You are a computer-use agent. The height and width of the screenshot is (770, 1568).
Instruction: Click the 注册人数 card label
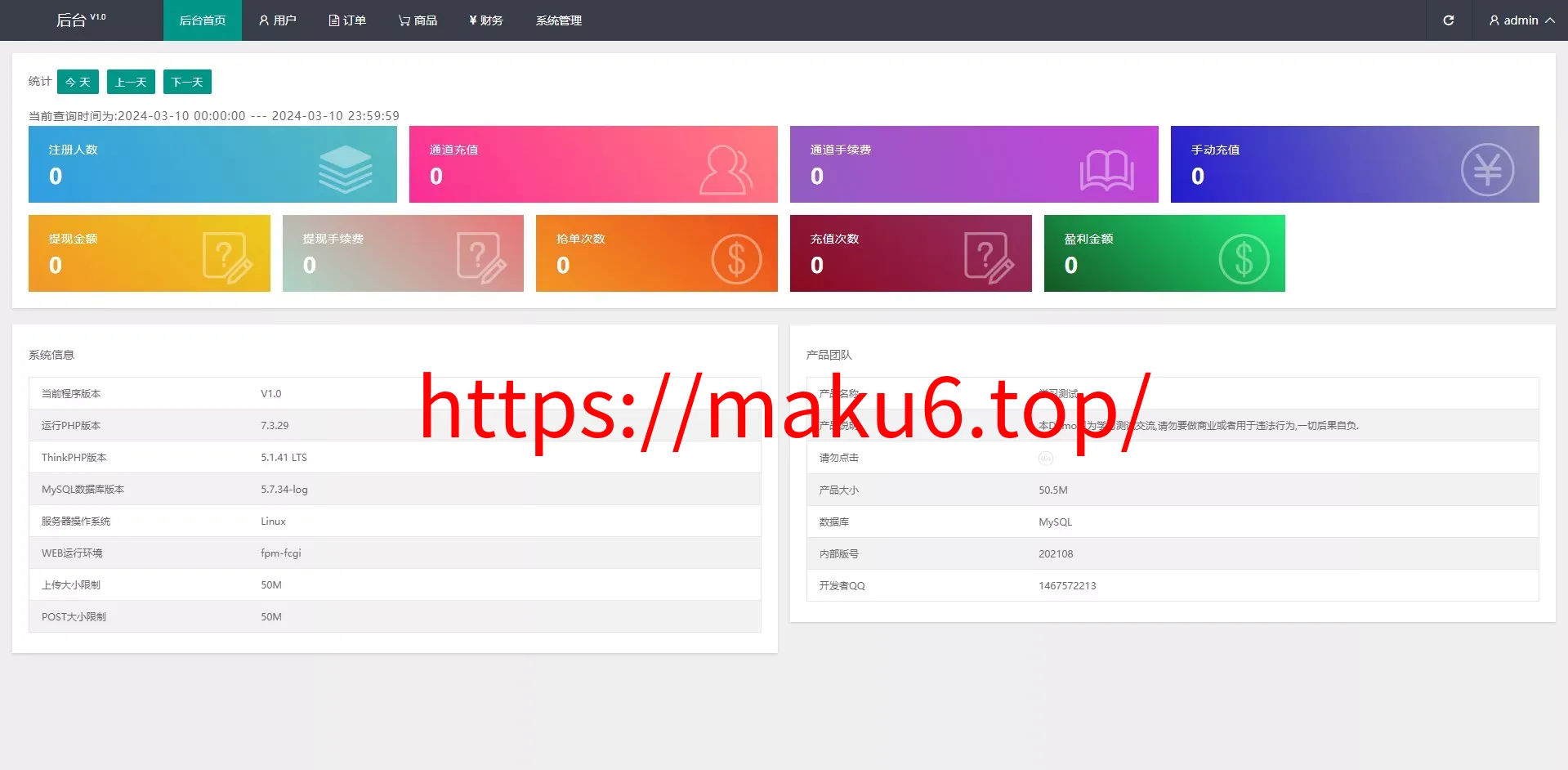coord(73,150)
